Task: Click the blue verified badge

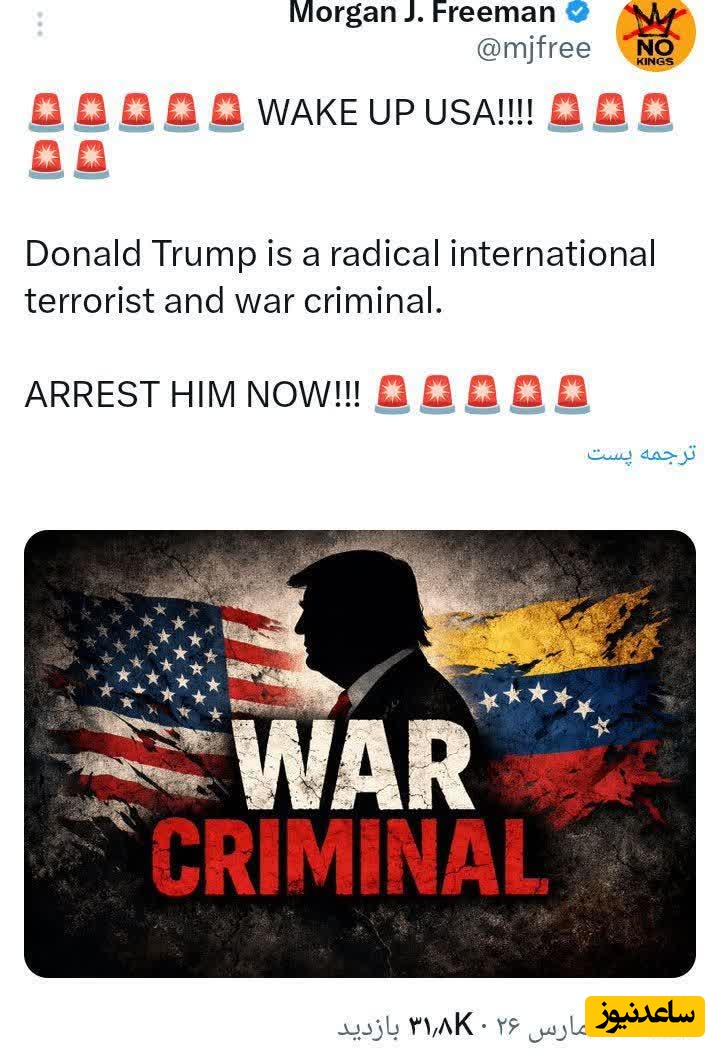Action: (577, 11)
